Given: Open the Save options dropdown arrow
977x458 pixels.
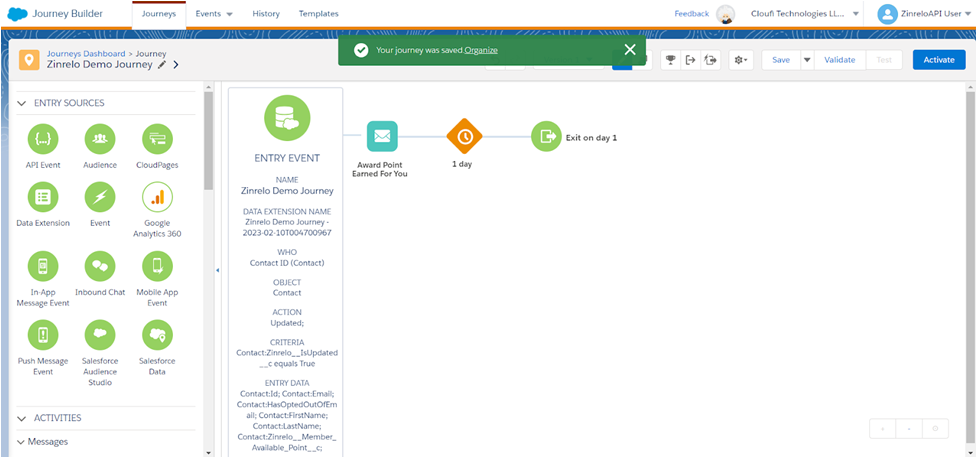Looking at the screenshot, I should (x=806, y=60).
